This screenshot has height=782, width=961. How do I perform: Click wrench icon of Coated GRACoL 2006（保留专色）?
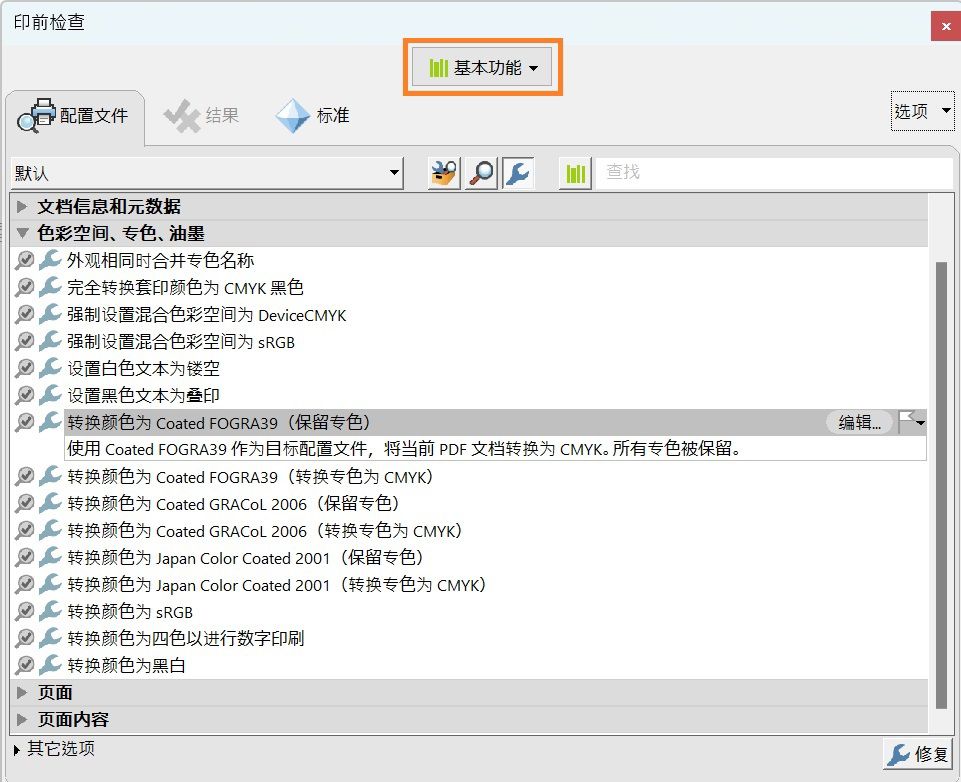tap(50, 503)
